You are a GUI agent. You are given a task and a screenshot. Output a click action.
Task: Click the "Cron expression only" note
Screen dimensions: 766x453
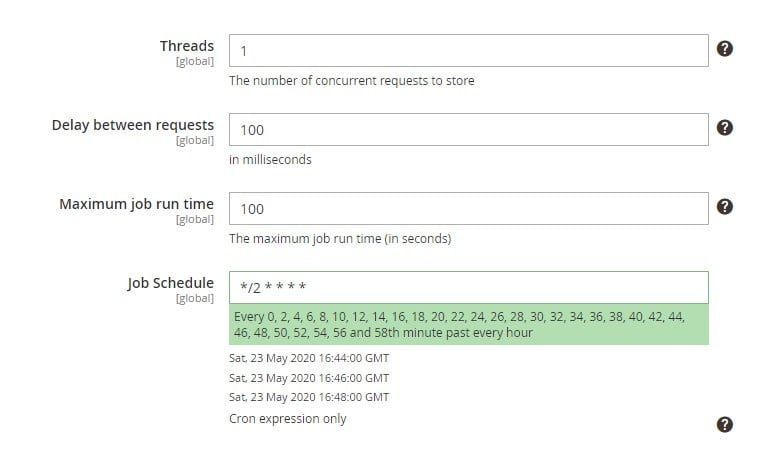tap(288, 419)
